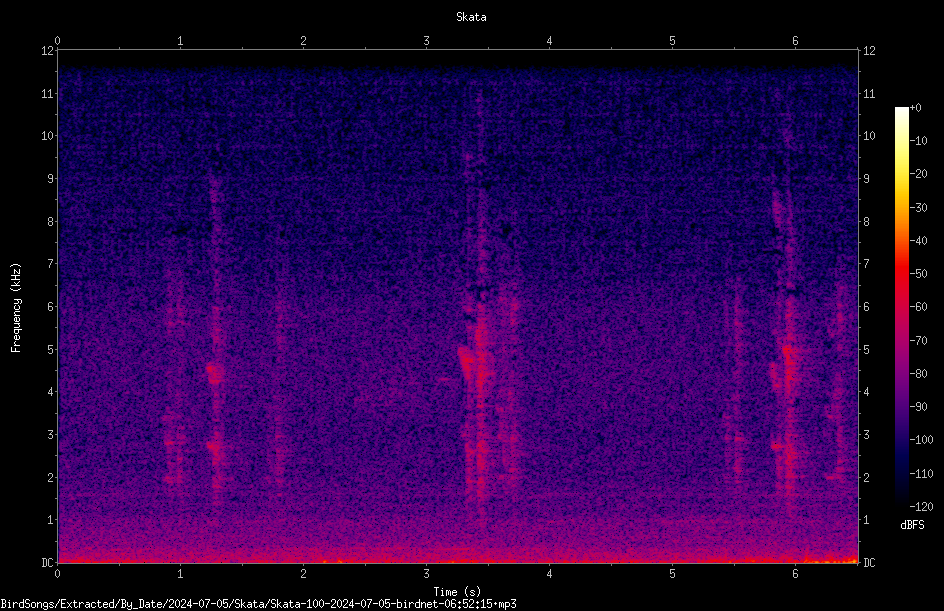
Task: Click the call burst at 1.3 seconds, 4.5 kHz
Action: point(215,373)
